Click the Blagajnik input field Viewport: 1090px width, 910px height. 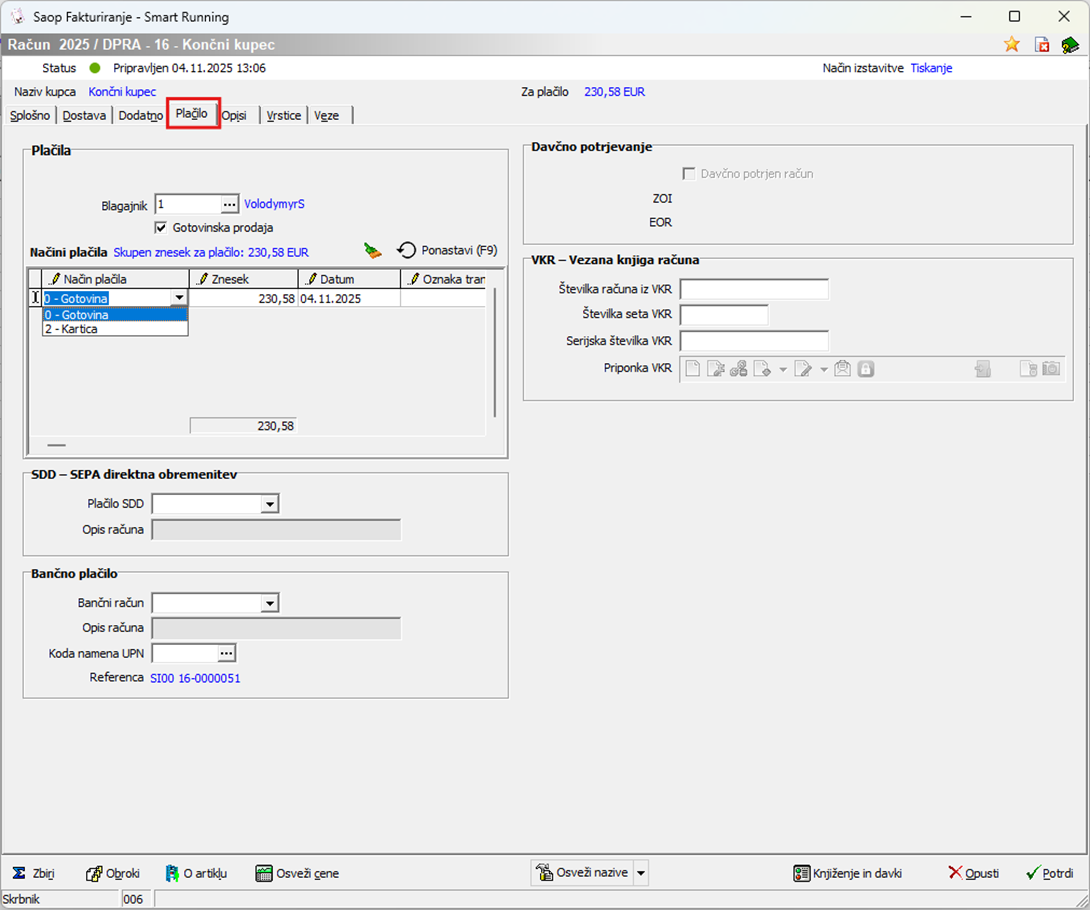(188, 204)
